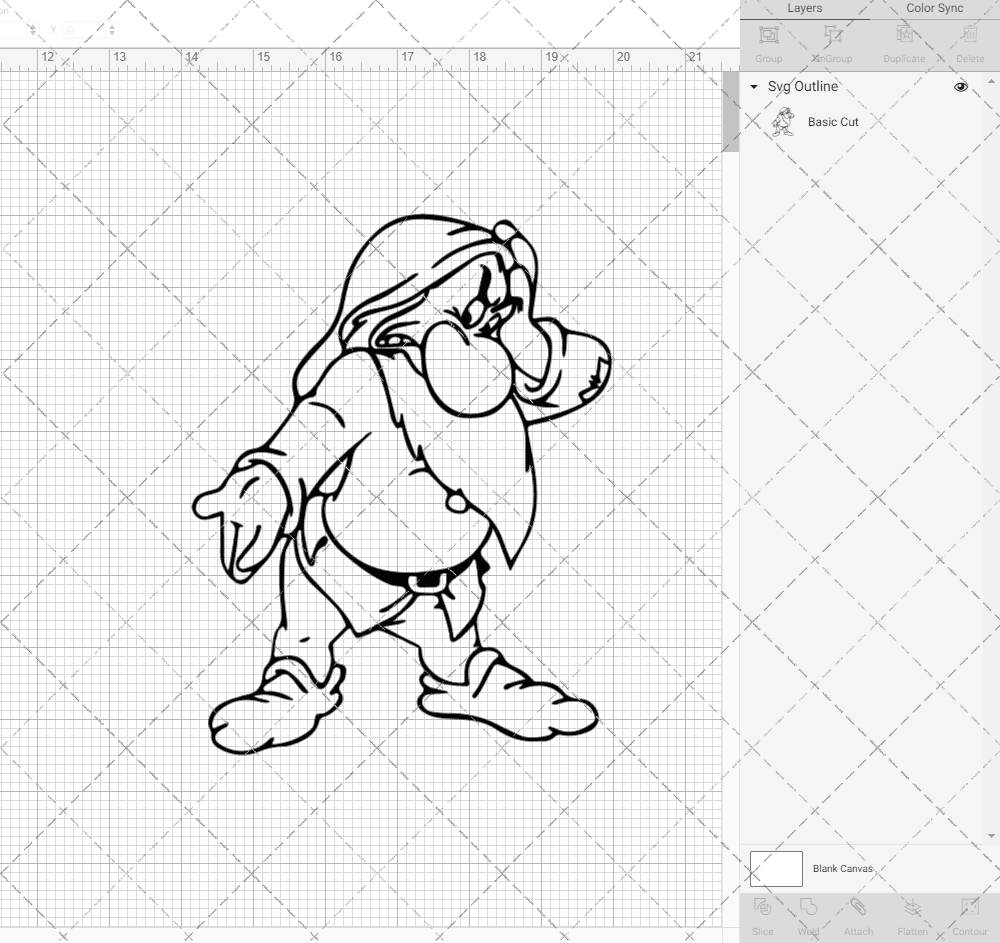This screenshot has width=1000, height=943.
Task: Select the Basic Cut layer
Action: click(x=832, y=122)
